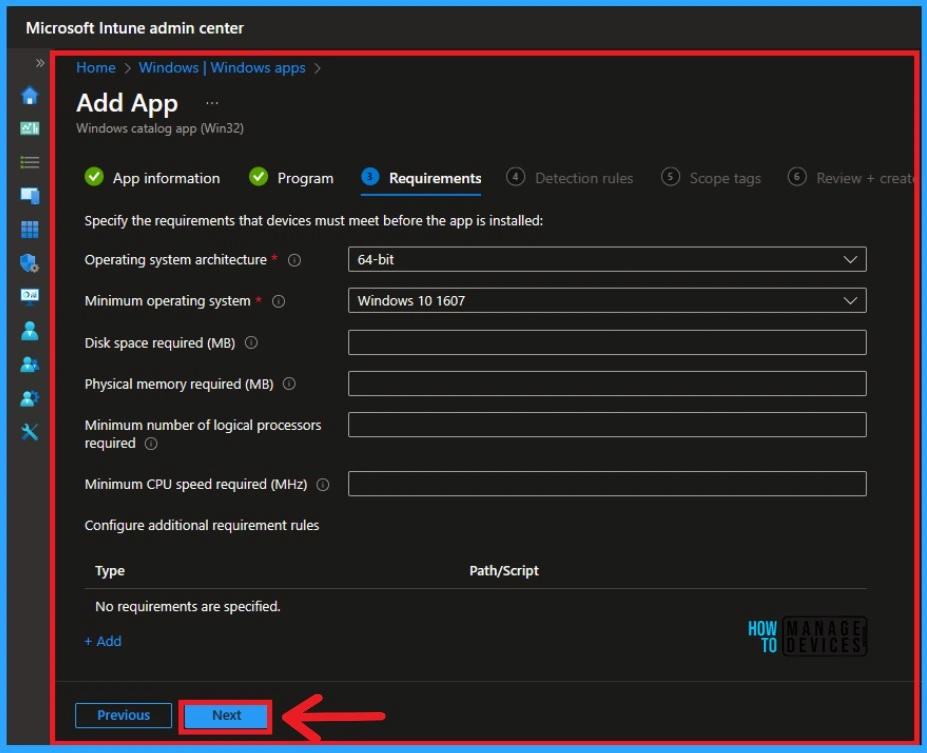
Task: Open the Groups icon in the sidebar
Action: click(30, 365)
